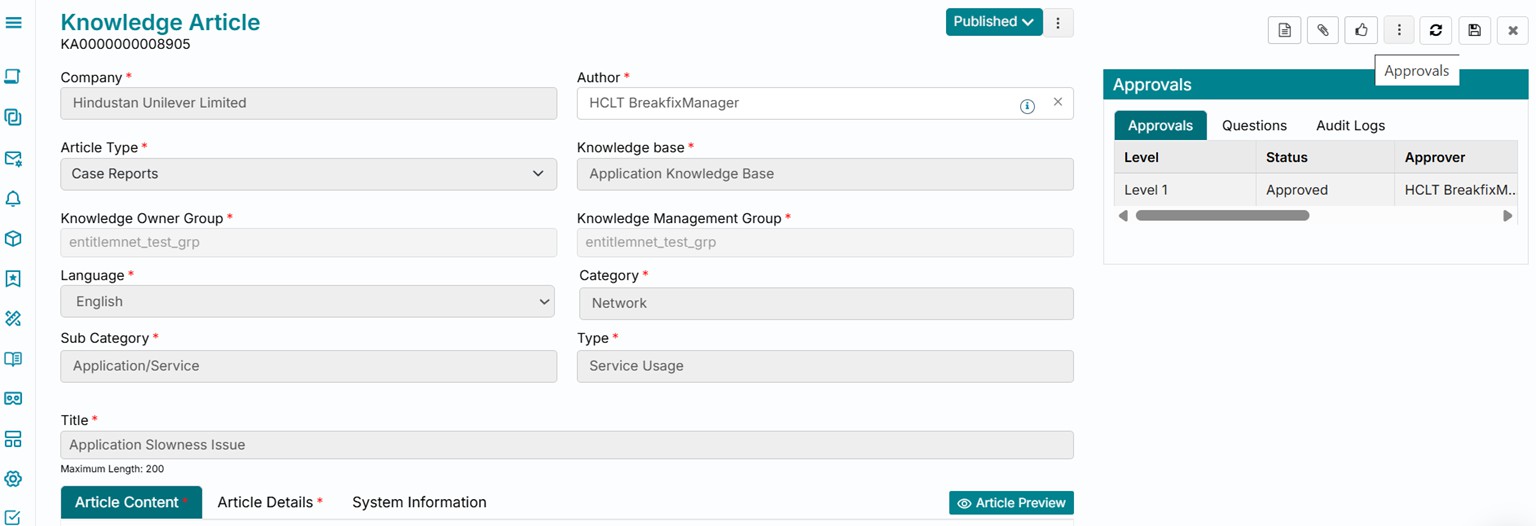Switch to the Audit Logs tab
Screen dimensions: 1536x526
coord(1350,125)
